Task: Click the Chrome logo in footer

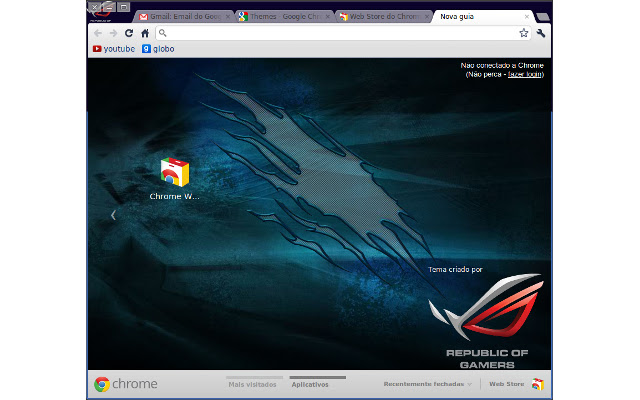Action: [126, 384]
